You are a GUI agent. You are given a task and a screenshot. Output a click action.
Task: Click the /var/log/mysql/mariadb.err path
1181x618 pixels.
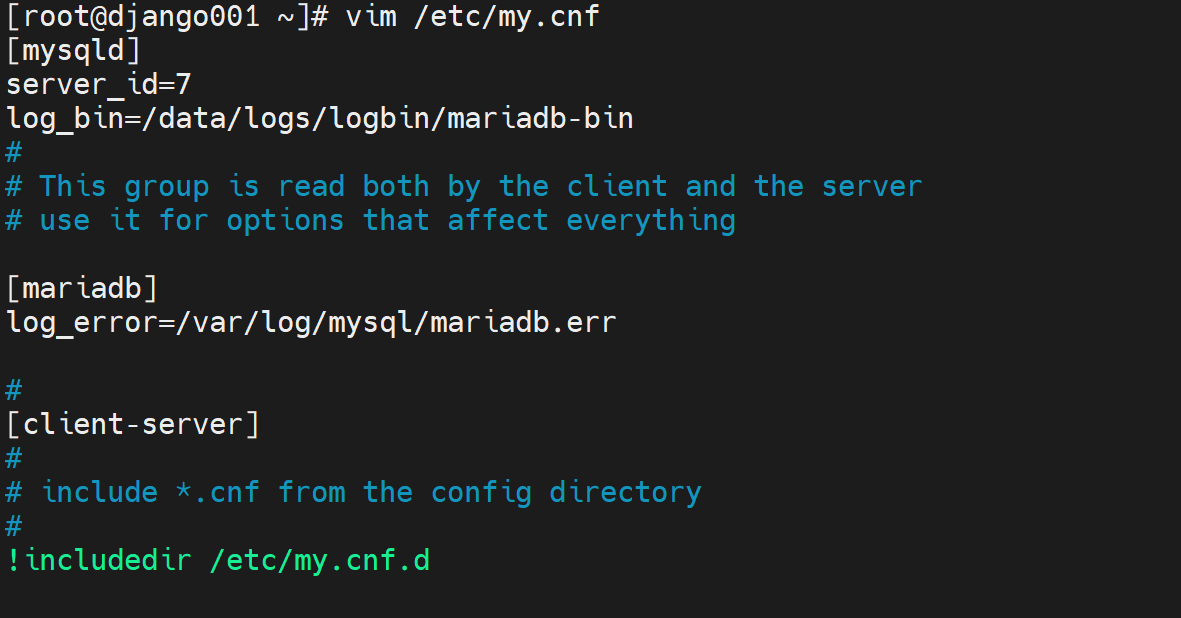pyautogui.click(x=395, y=322)
